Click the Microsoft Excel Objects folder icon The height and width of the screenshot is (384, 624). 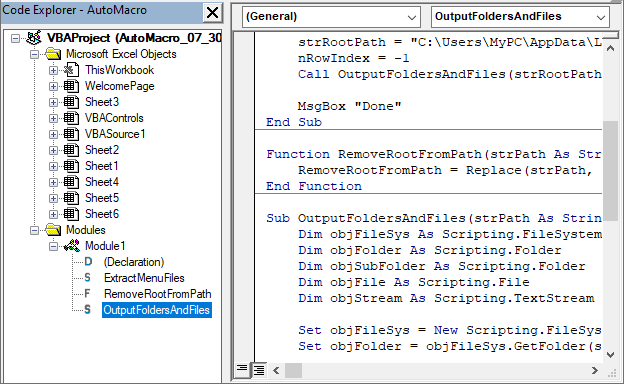click(53, 54)
